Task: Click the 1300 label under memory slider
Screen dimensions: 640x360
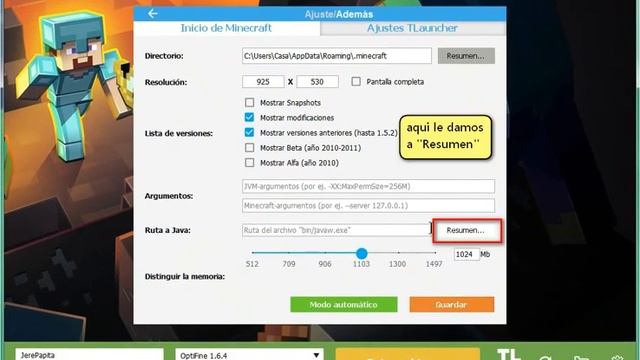Action: click(397, 264)
